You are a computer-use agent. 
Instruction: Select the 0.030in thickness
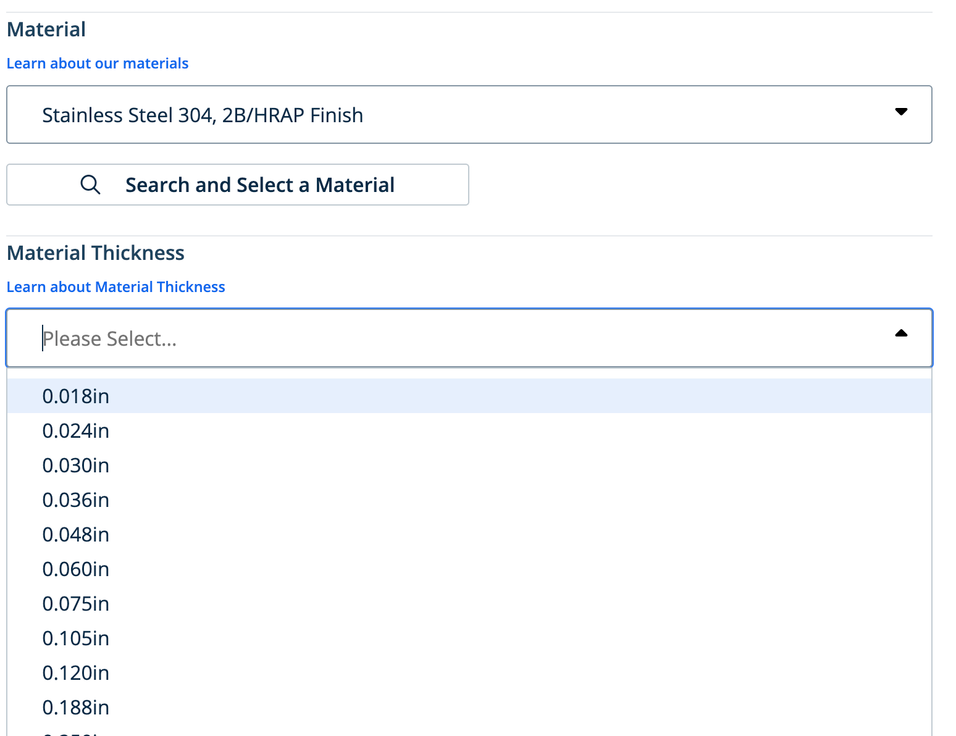click(76, 466)
